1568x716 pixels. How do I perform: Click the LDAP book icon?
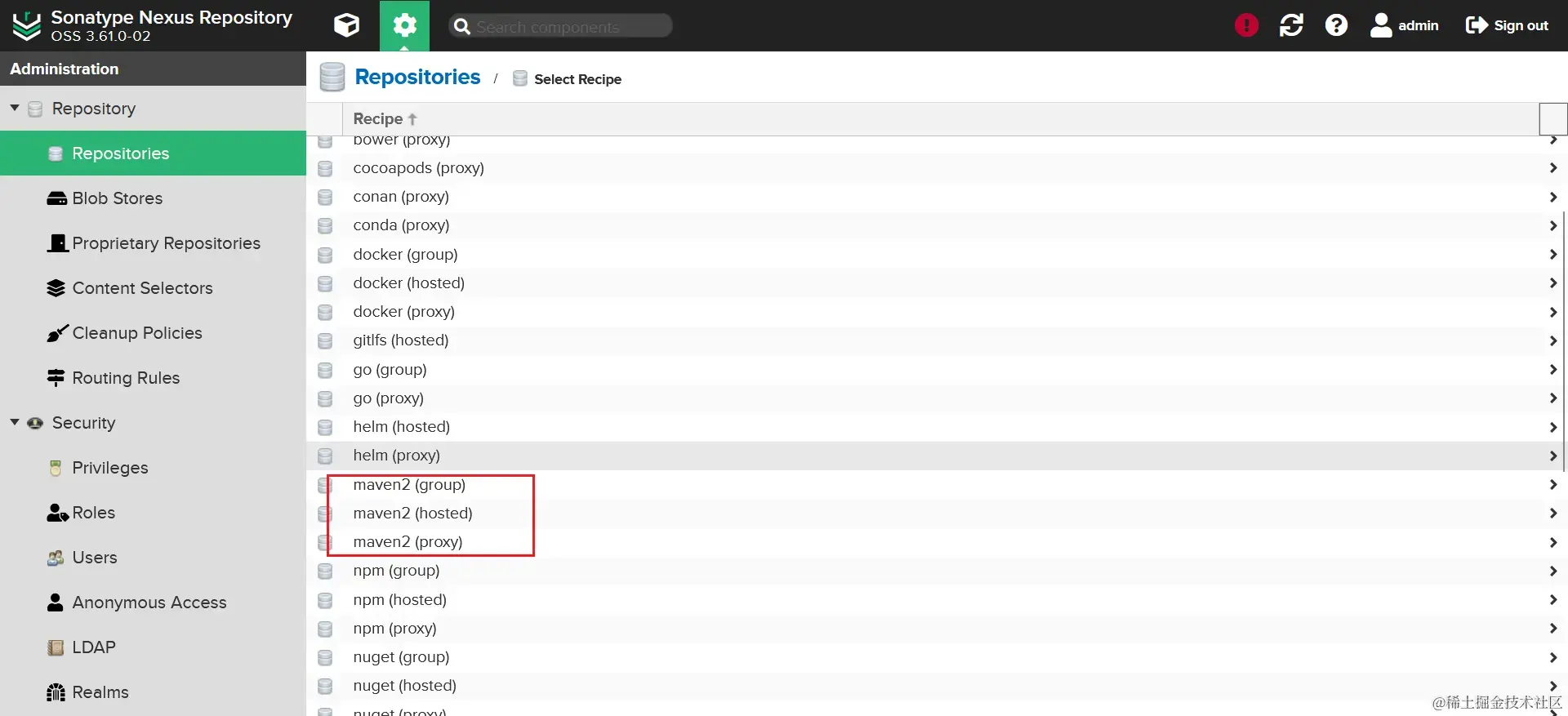[x=56, y=647]
